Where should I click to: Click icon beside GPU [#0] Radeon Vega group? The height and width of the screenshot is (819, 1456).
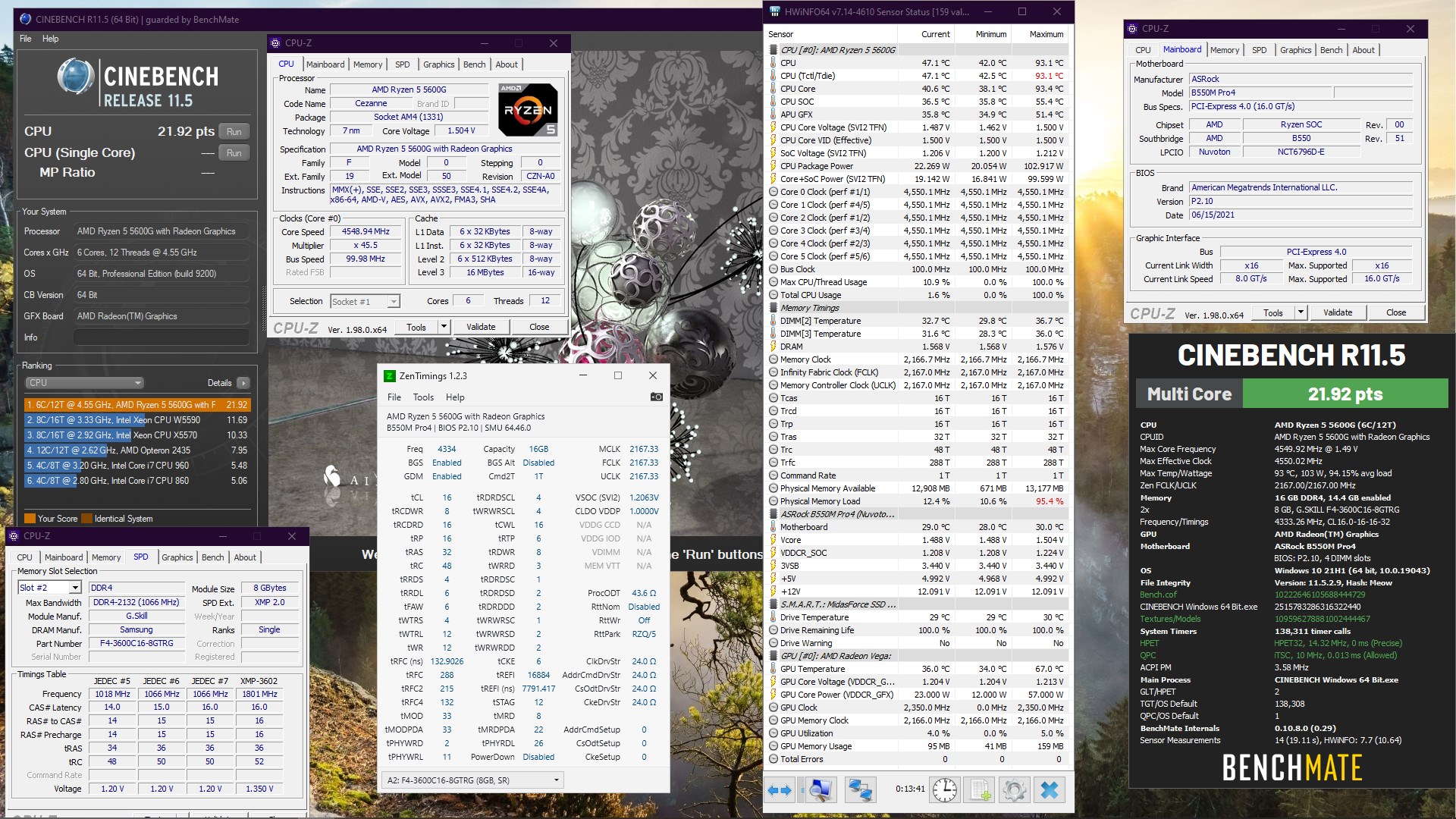(773, 656)
